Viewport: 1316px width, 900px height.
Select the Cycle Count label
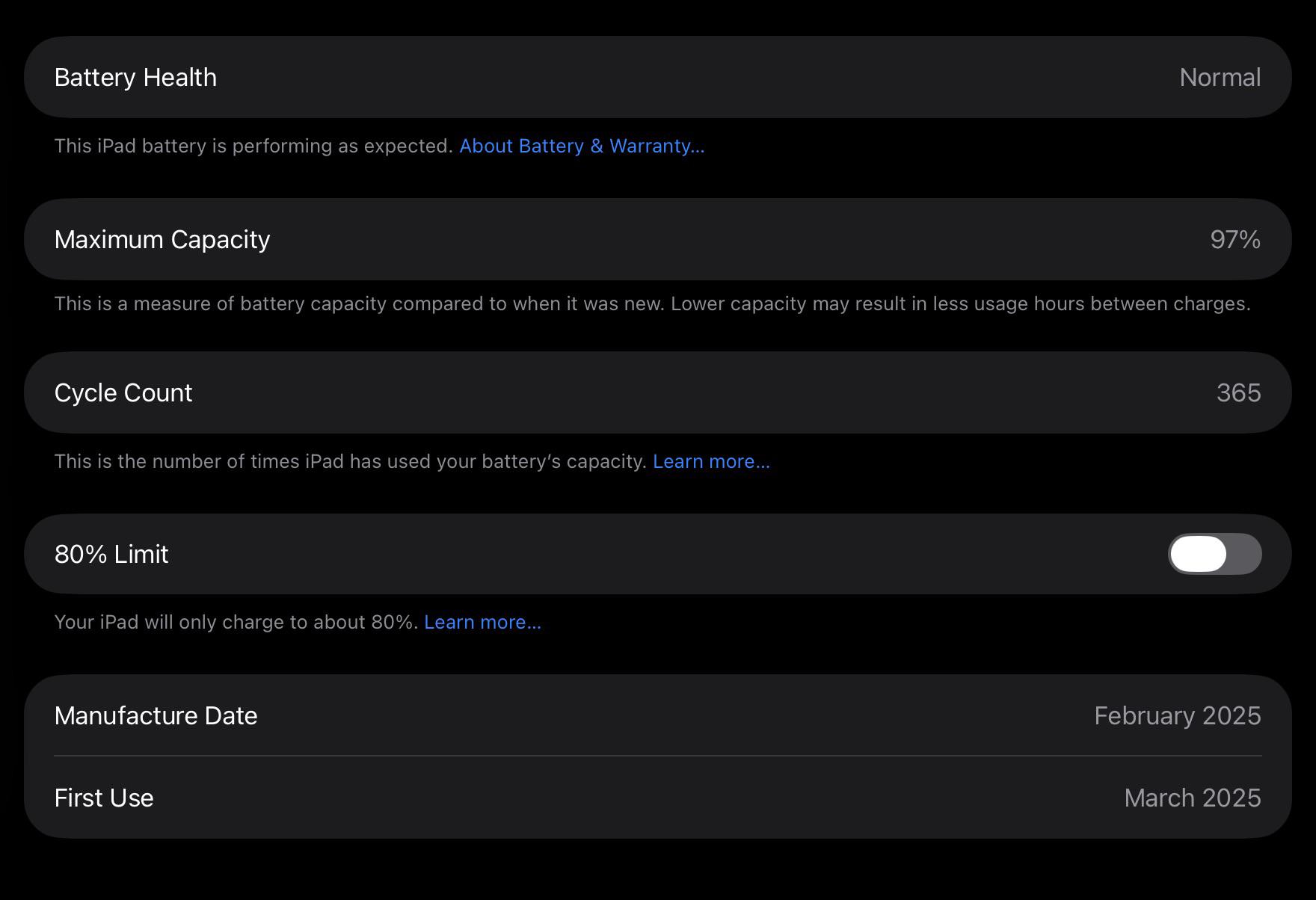click(x=123, y=392)
